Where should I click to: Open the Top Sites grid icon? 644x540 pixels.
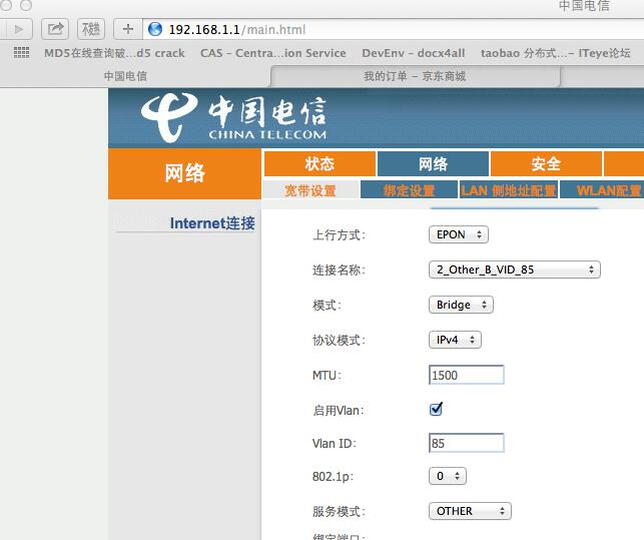click(21, 53)
